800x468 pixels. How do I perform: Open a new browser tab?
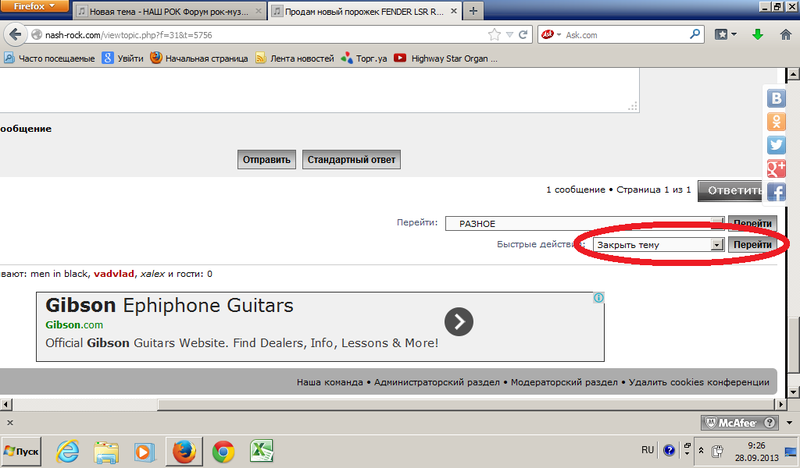coord(473,11)
